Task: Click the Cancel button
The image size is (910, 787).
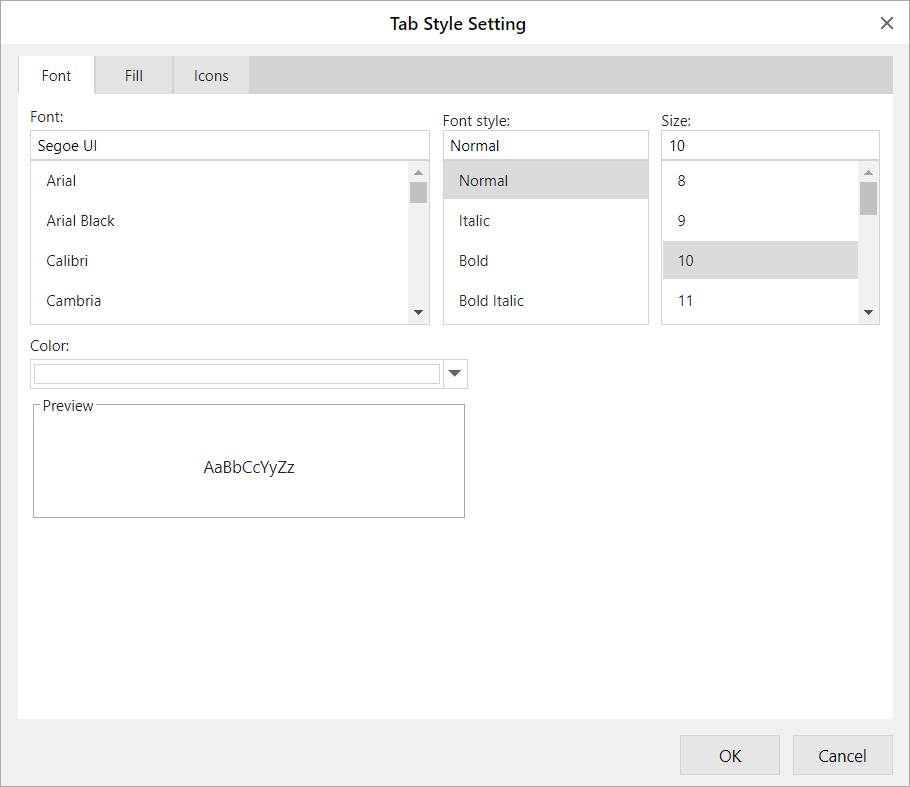Action: click(842, 755)
